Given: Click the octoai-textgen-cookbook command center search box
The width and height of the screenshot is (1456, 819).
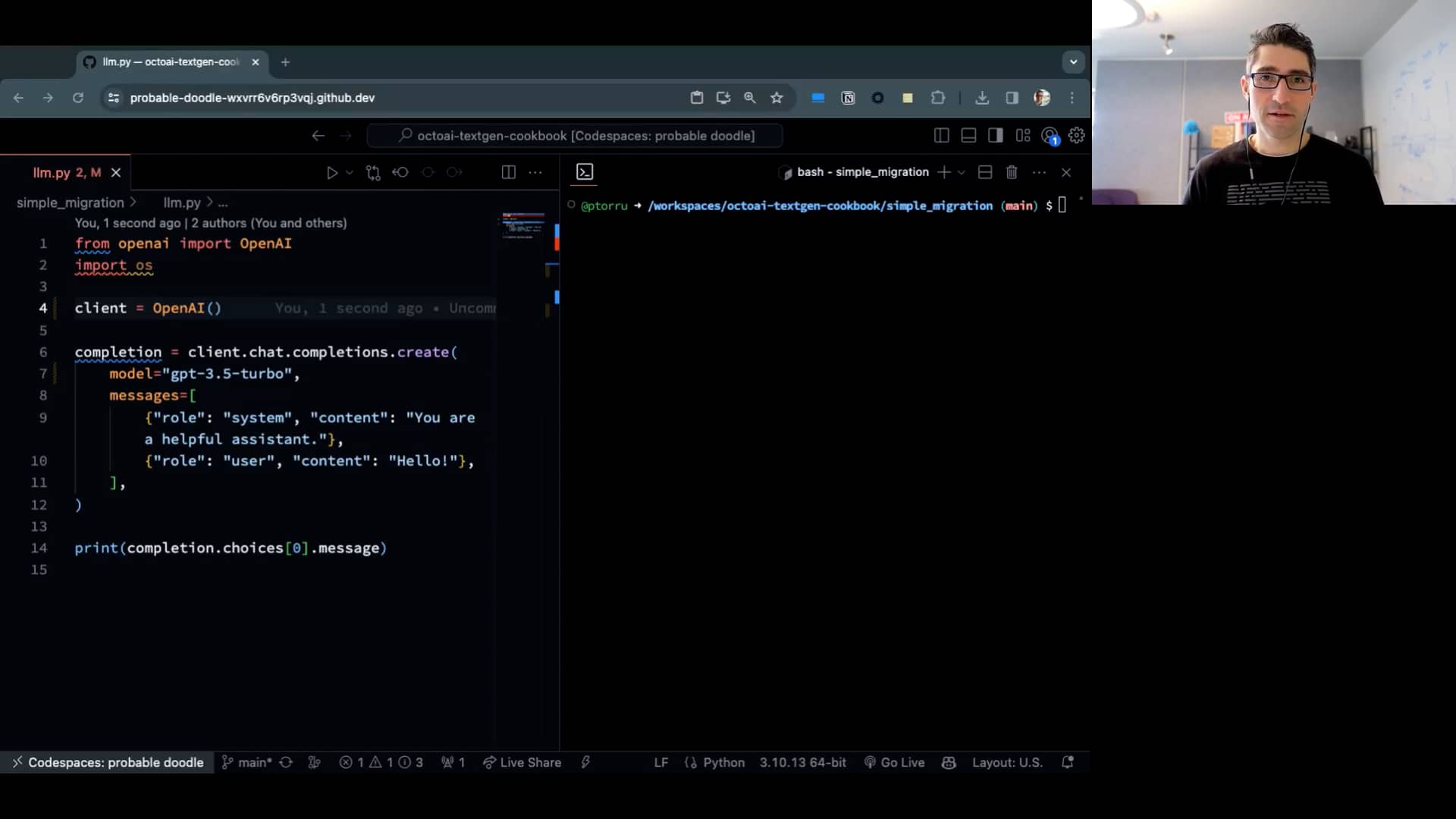Looking at the screenshot, I should (574, 135).
